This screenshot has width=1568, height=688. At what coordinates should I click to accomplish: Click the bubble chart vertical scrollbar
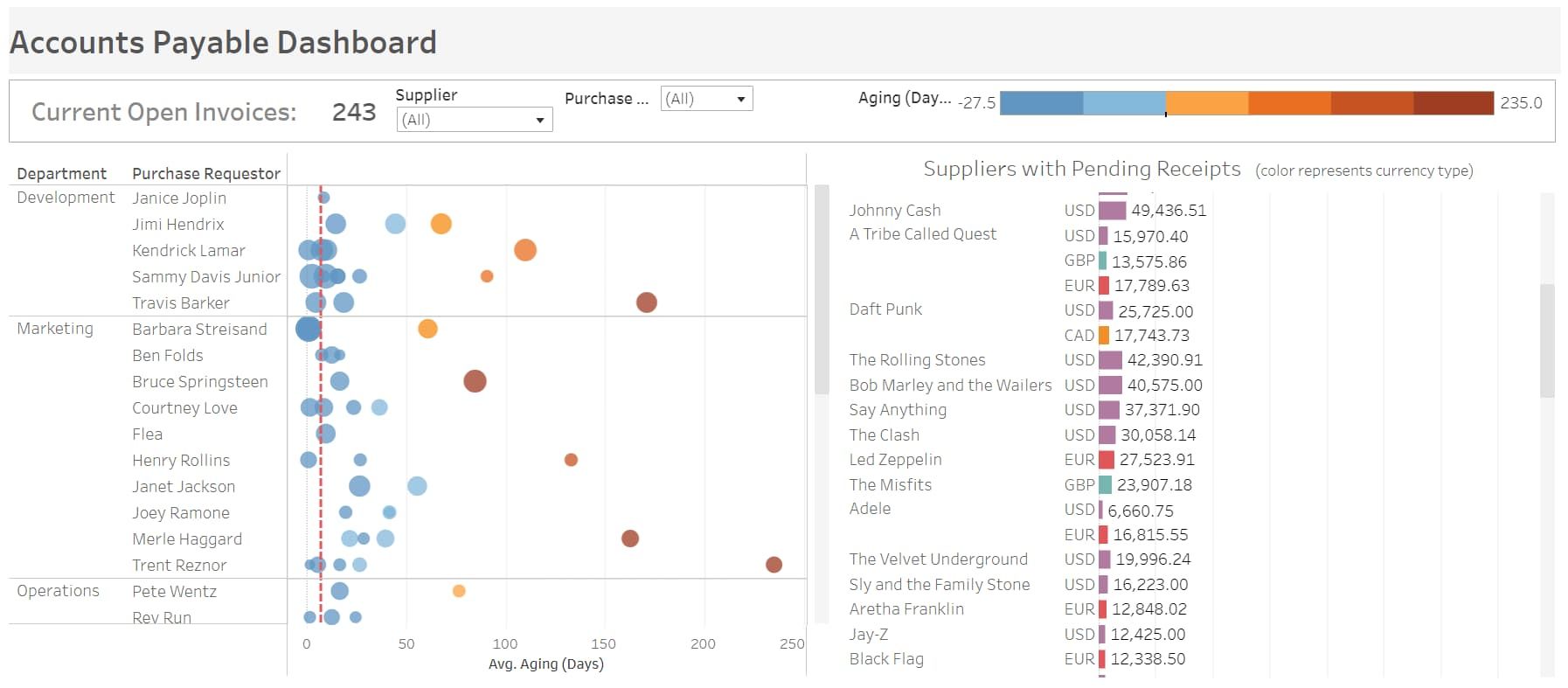coord(822,289)
